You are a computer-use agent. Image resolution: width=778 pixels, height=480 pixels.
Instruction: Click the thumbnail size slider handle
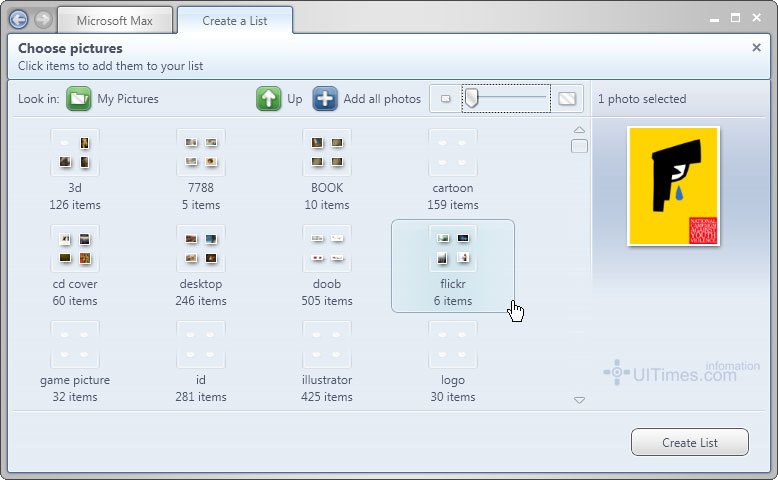(472, 98)
